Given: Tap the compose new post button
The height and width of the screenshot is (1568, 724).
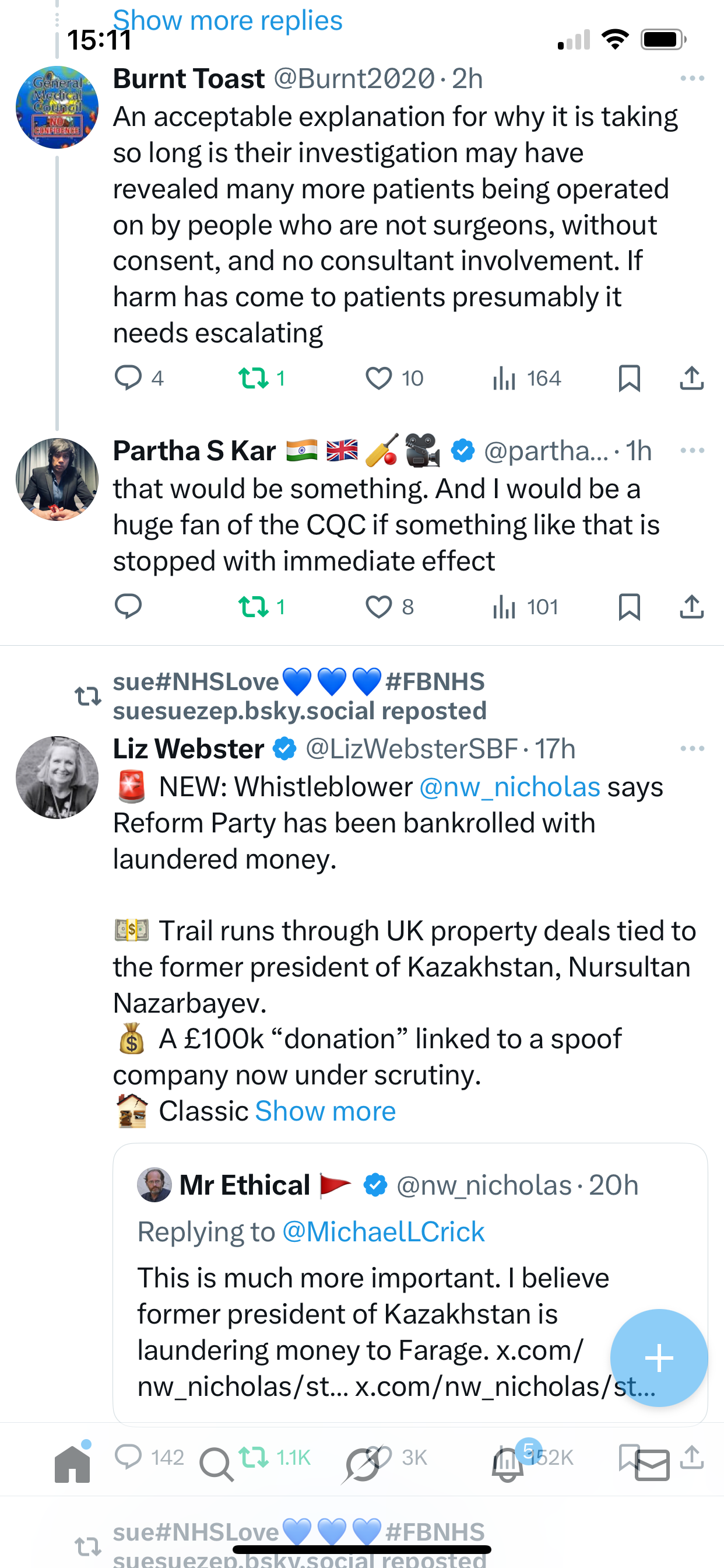Looking at the screenshot, I should coord(659,1358).
